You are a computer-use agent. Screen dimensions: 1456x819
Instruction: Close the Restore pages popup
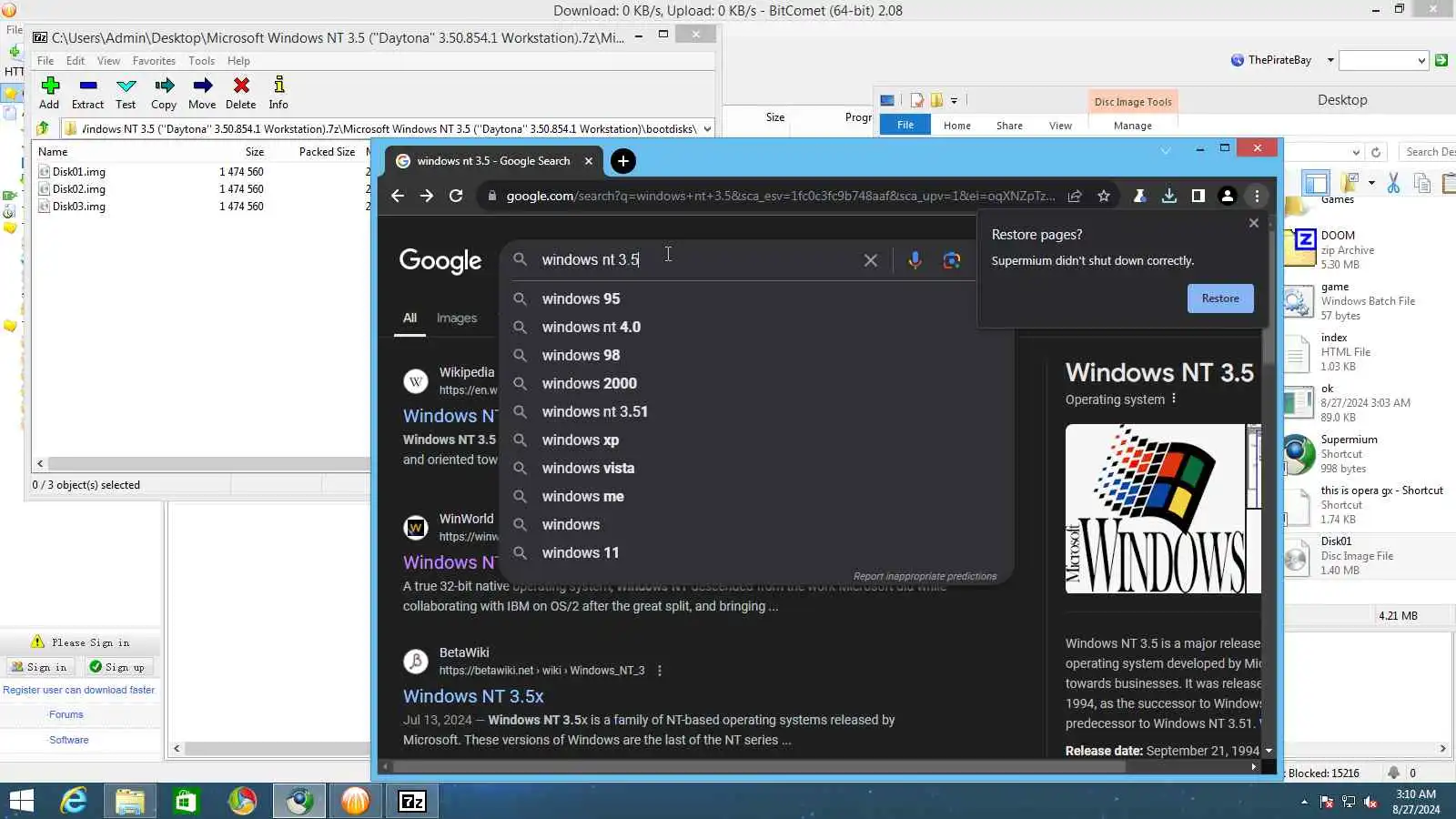(1254, 223)
